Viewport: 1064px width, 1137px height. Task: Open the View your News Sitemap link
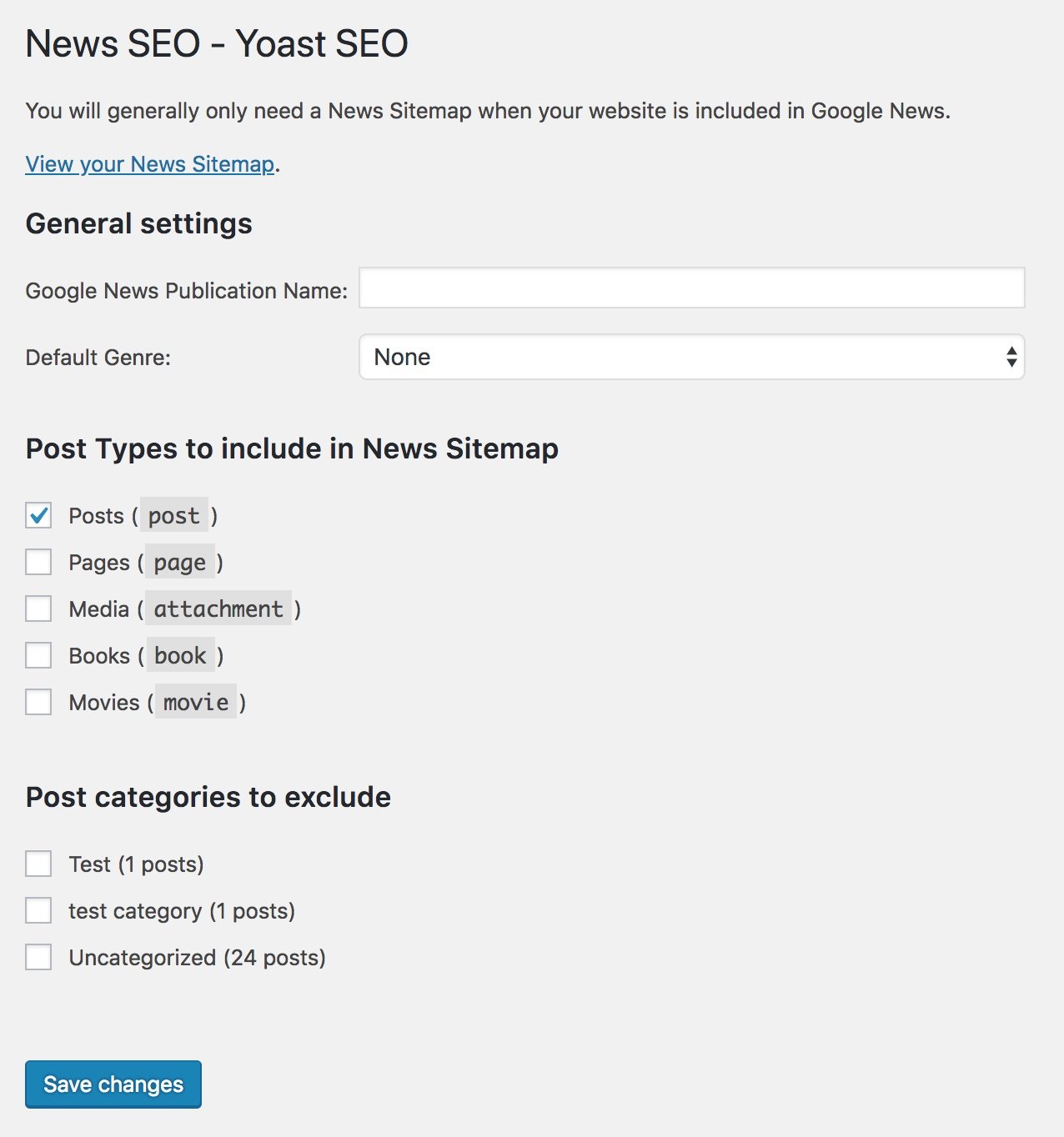click(x=150, y=164)
